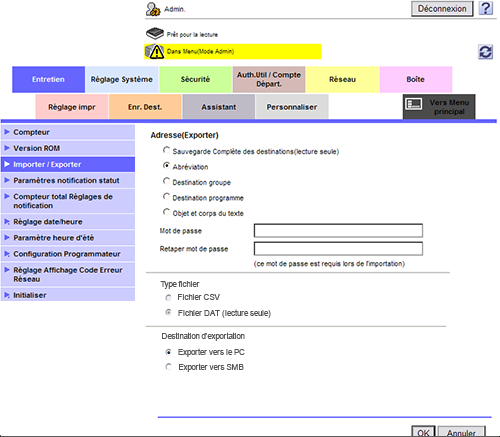Click the arrow beside Importer / Exporter
The width and height of the screenshot is (500, 437).
click(7, 164)
